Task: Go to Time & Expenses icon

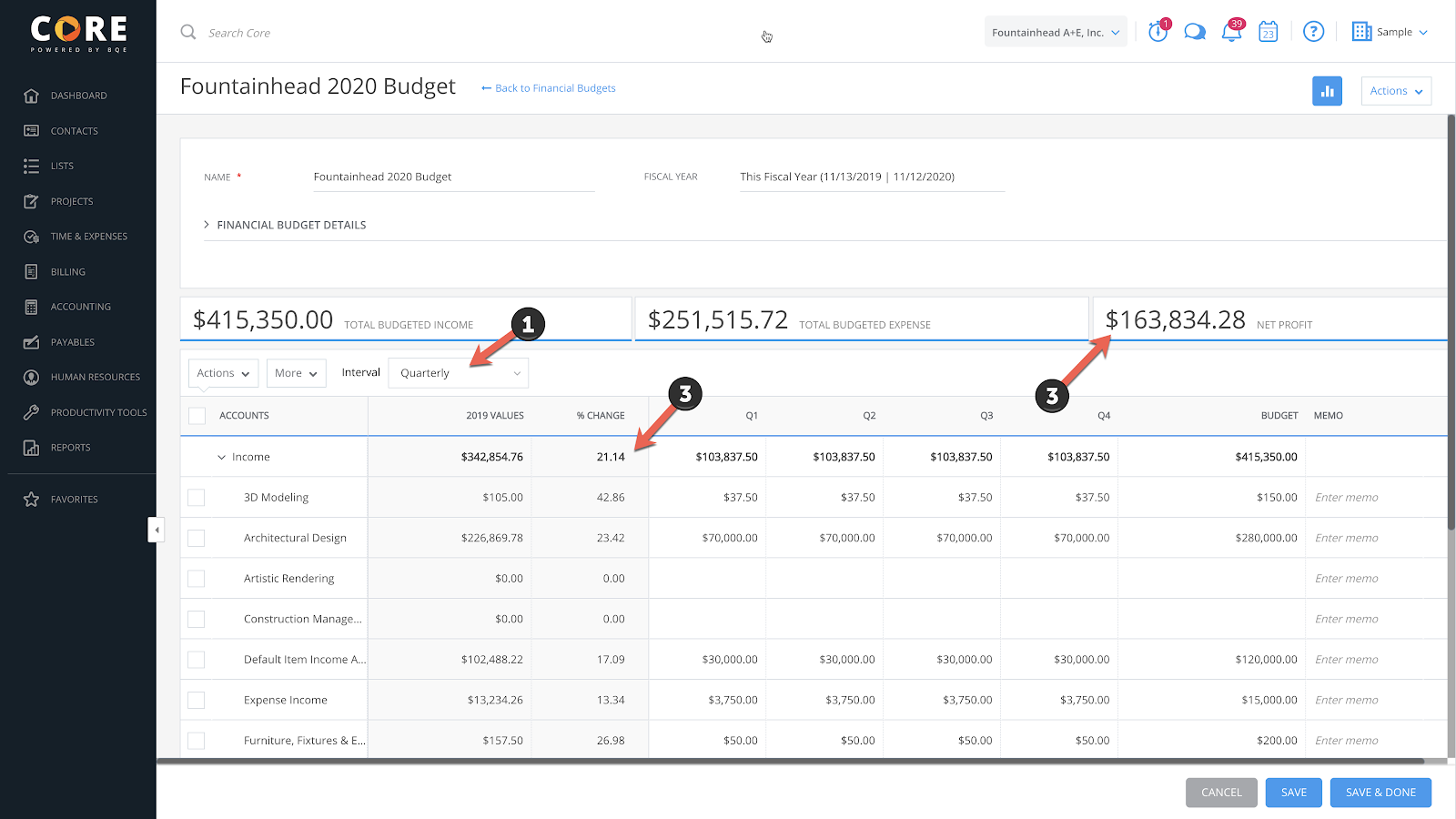Action: click(x=31, y=237)
